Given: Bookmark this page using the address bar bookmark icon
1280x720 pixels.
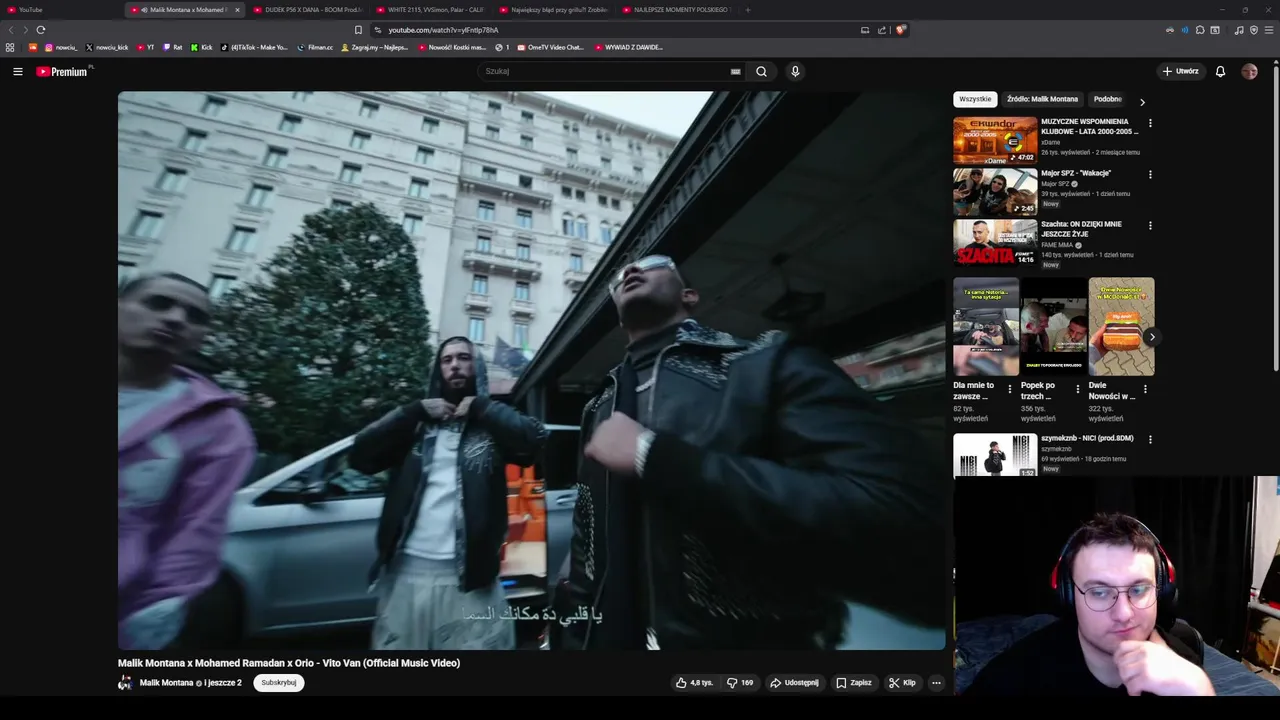Looking at the screenshot, I should tap(358, 30).
